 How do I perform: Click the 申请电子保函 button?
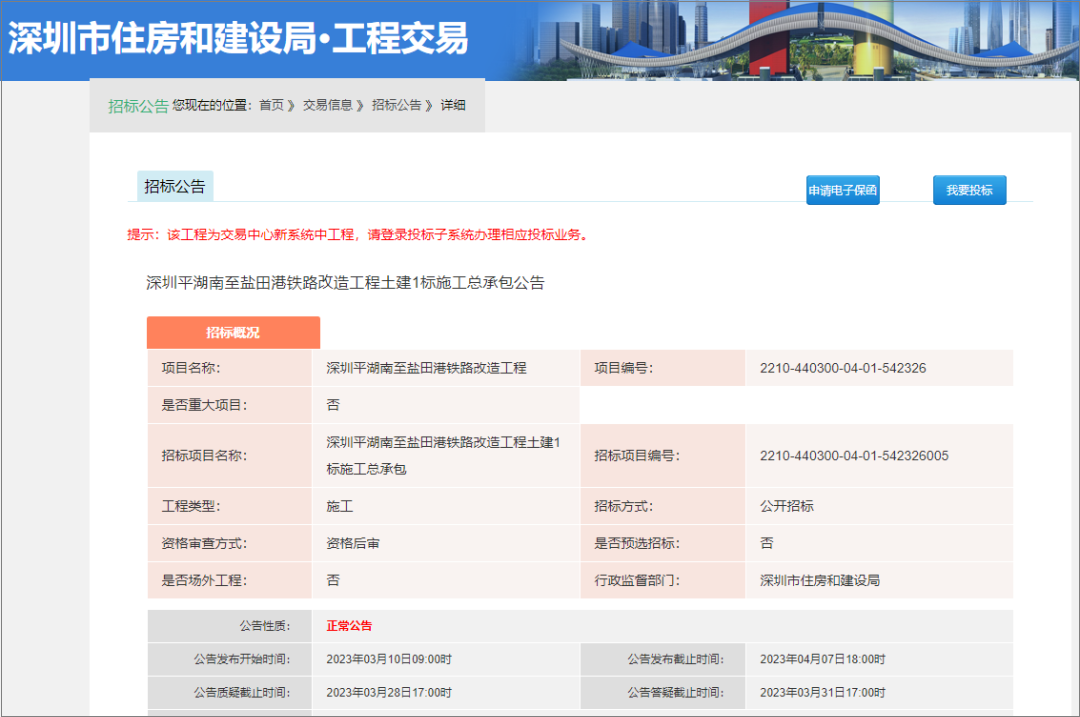842,190
